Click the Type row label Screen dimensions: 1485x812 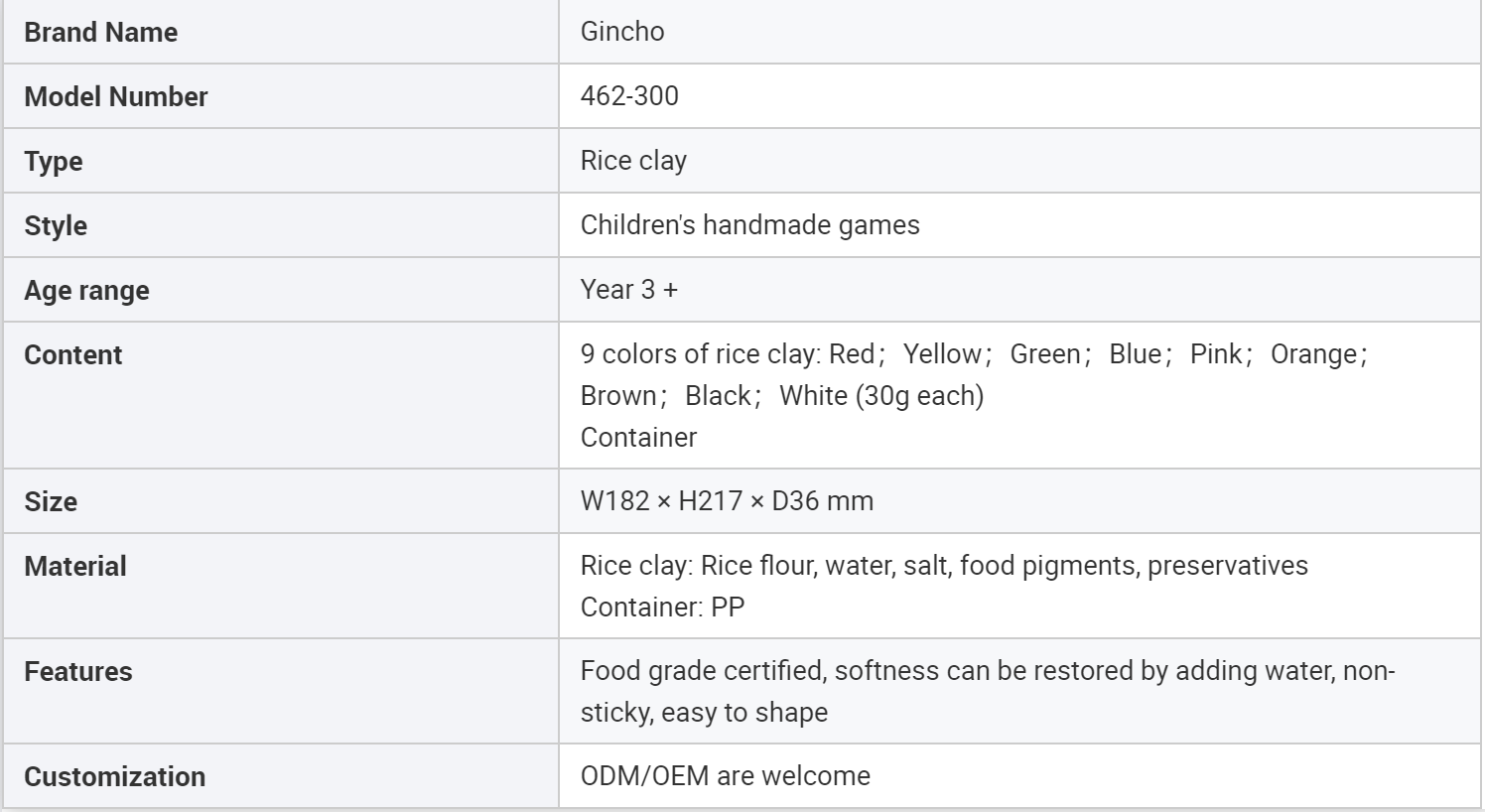pos(54,162)
